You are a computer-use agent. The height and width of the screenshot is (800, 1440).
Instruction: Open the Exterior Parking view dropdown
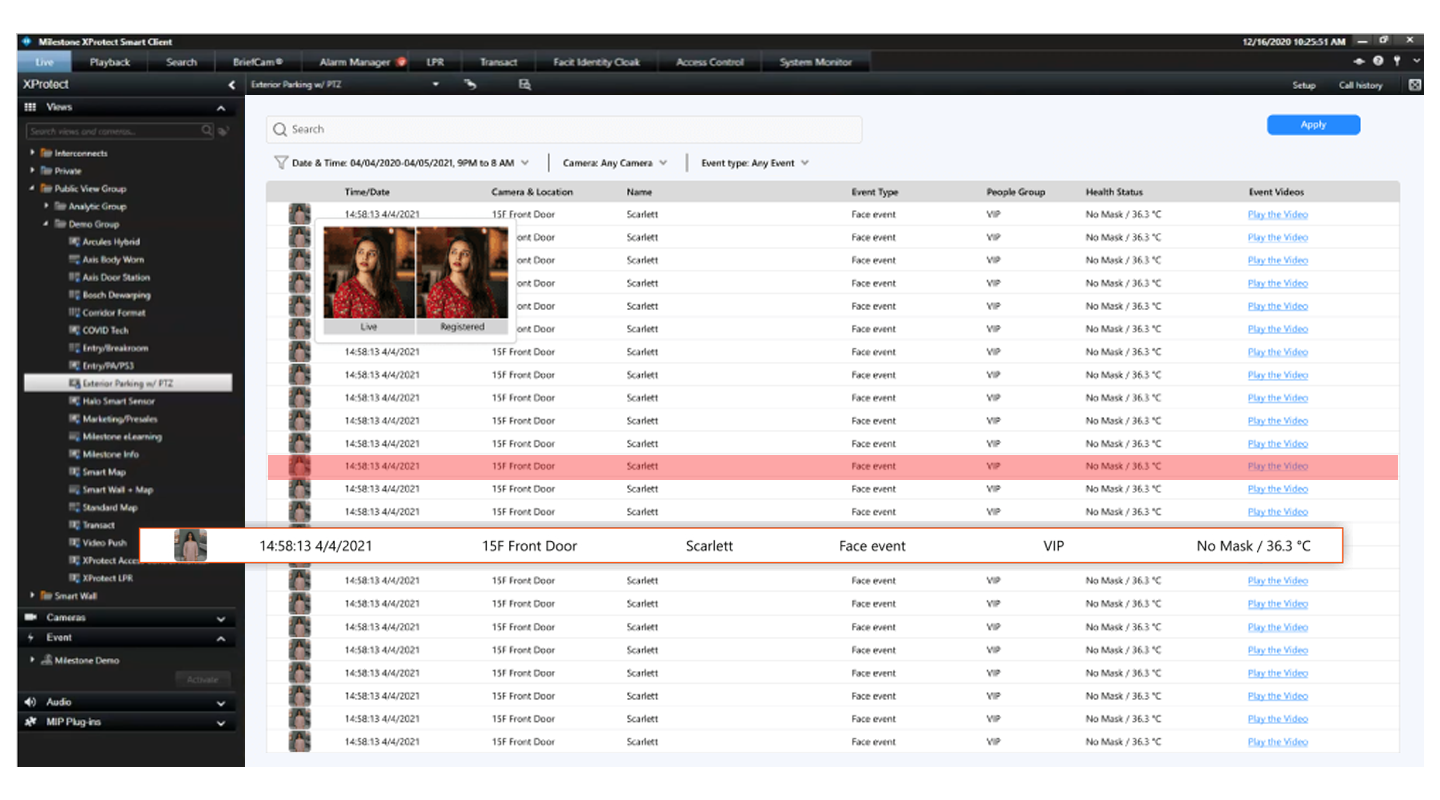(436, 85)
